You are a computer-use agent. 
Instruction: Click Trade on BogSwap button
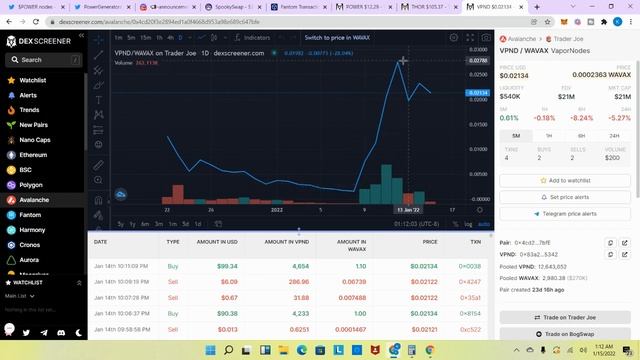click(x=565, y=334)
